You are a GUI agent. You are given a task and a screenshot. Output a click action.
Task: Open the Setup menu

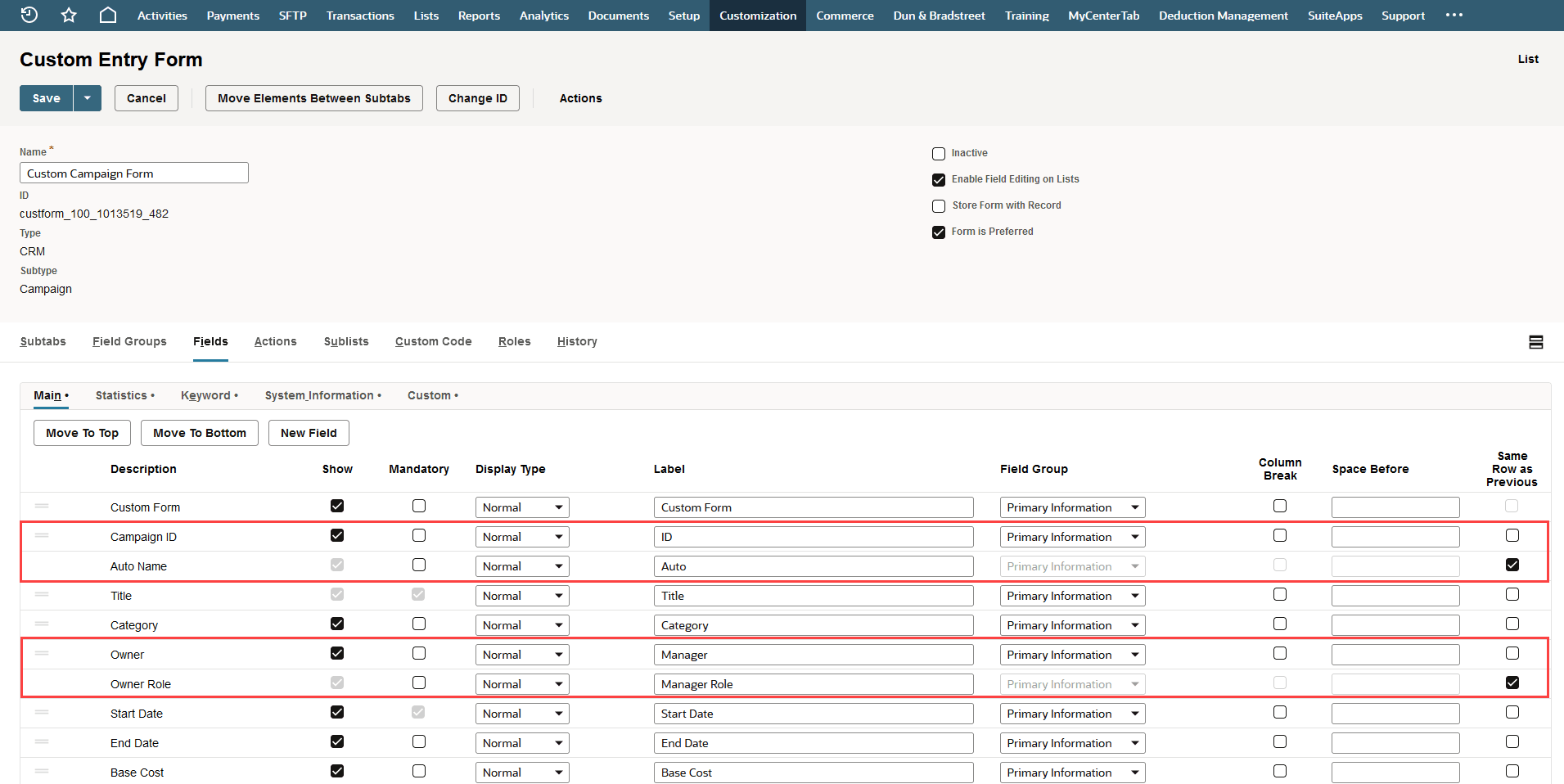(x=683, y=15)
